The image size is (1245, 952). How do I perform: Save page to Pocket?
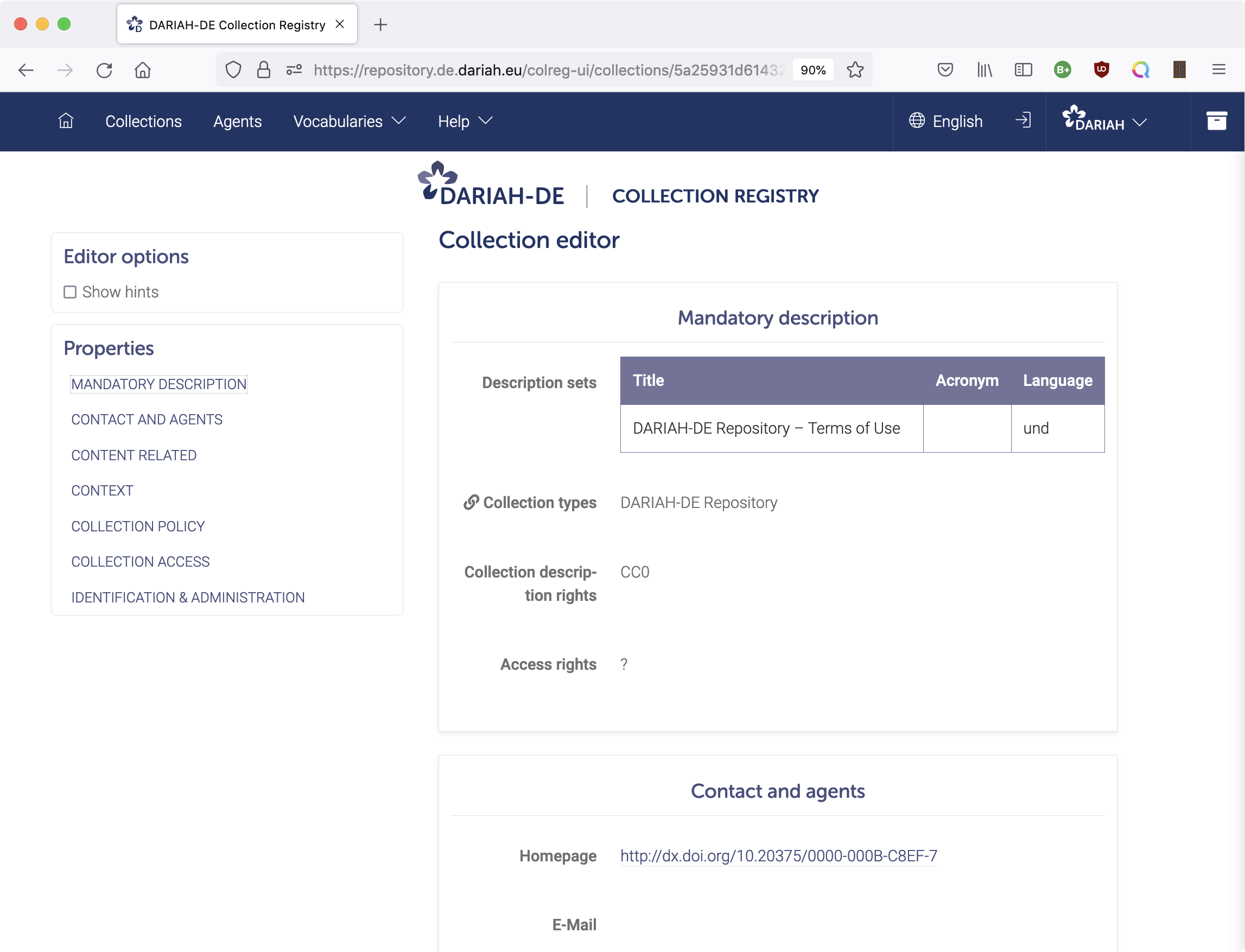tap(945, 69)
